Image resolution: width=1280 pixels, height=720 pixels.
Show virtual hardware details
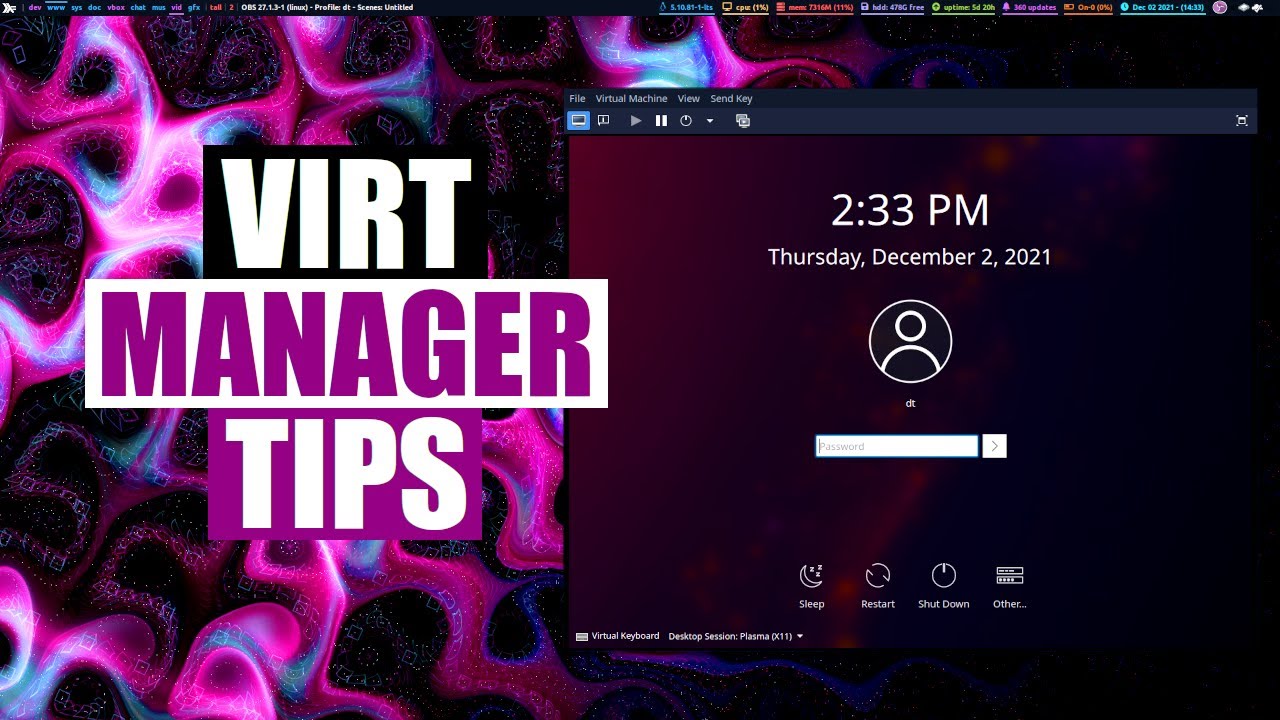(x=603, y=120)
